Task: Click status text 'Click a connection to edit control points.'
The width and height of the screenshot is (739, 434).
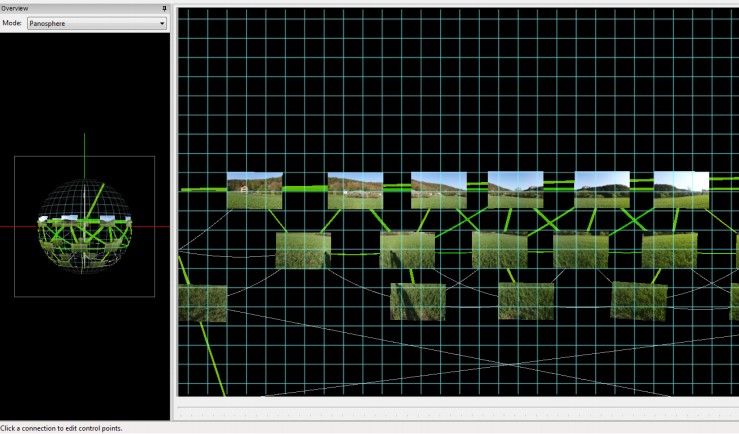Action: 61,428
